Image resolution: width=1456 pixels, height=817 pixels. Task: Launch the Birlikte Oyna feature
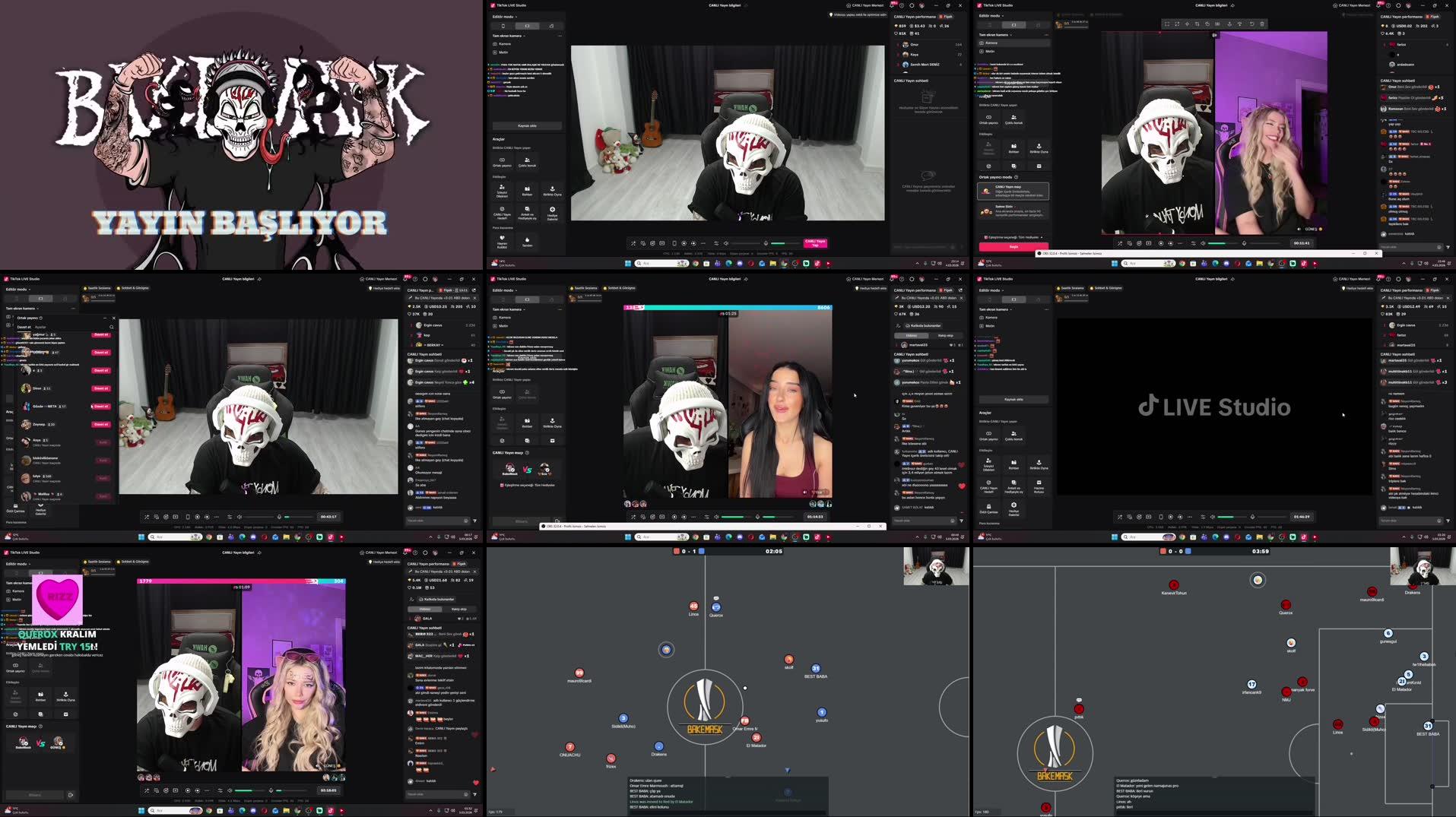552,192
